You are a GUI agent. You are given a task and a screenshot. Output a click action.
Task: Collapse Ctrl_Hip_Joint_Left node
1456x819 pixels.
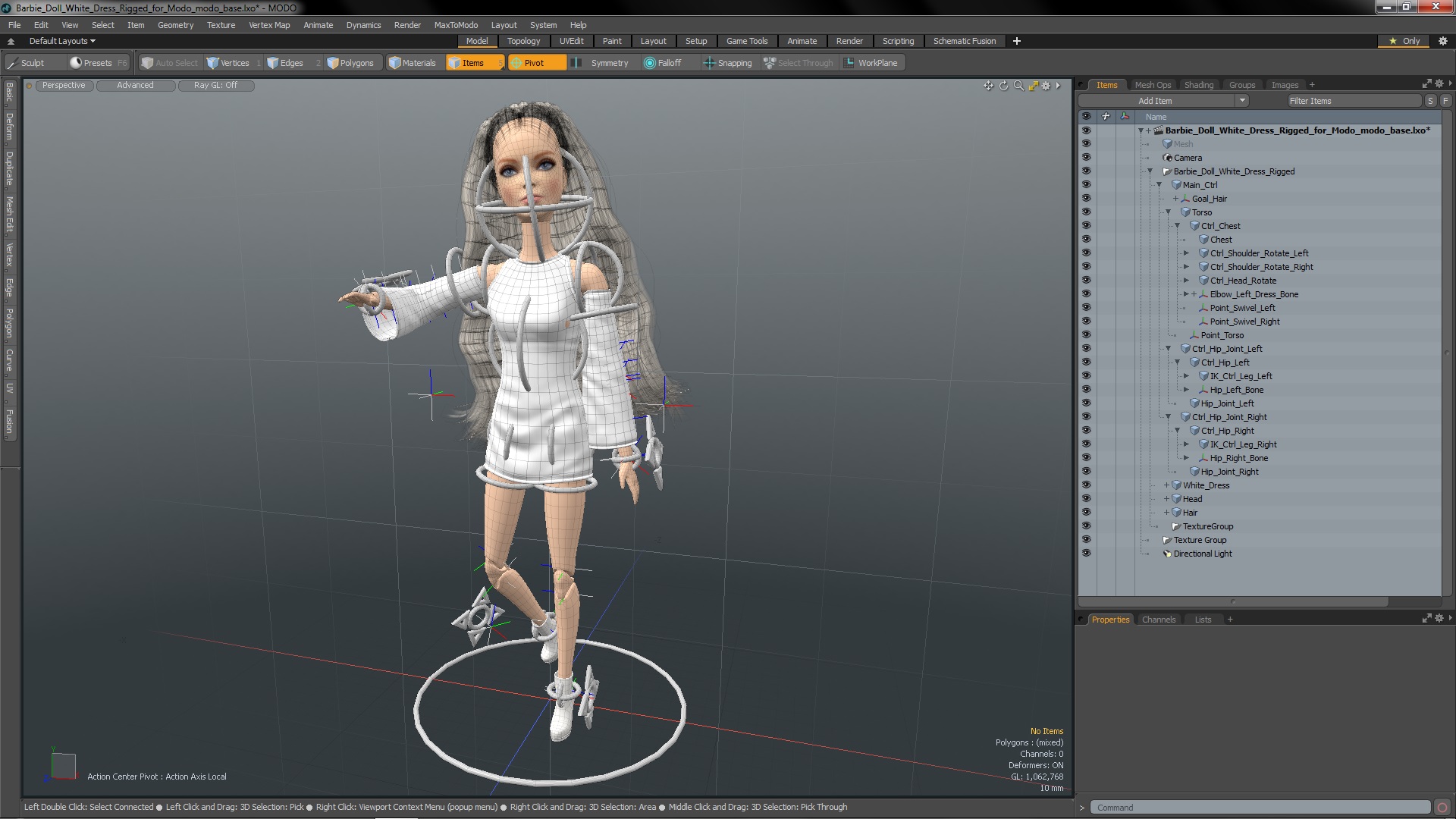point(1168,349)
